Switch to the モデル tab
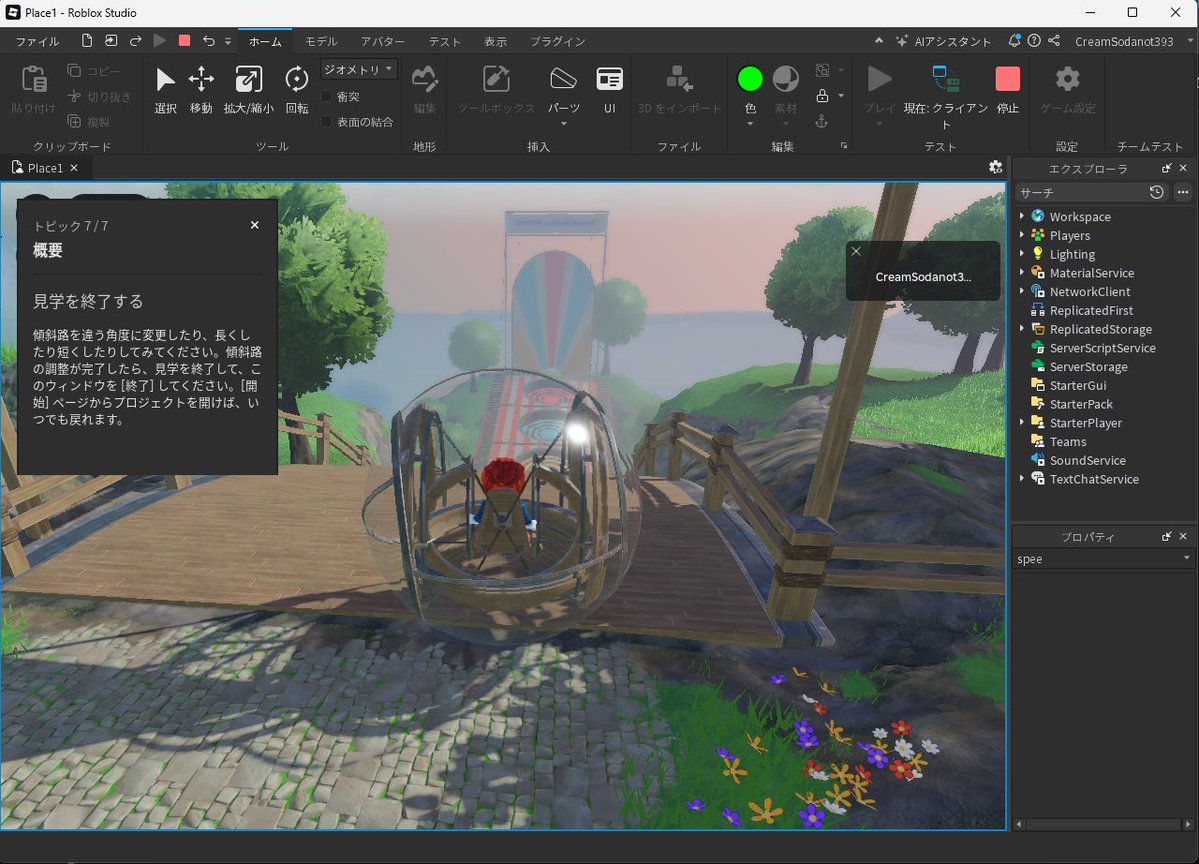The height and width of the screenshot is (864, 1199). click(x=321, y=41)
